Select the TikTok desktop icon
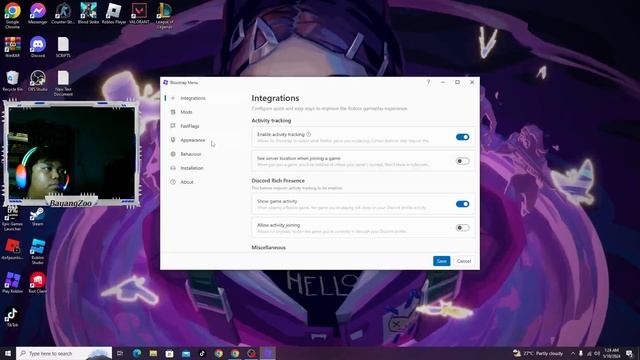Viewport: 640px width, 360px height. (x=12, y=318)
